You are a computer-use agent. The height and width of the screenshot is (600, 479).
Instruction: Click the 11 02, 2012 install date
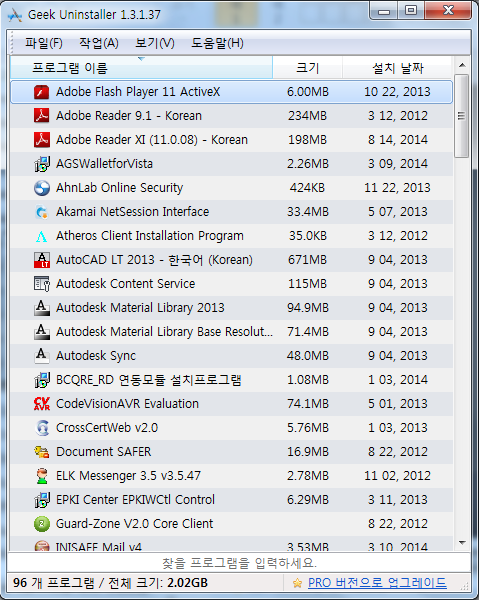coord(398,476)
